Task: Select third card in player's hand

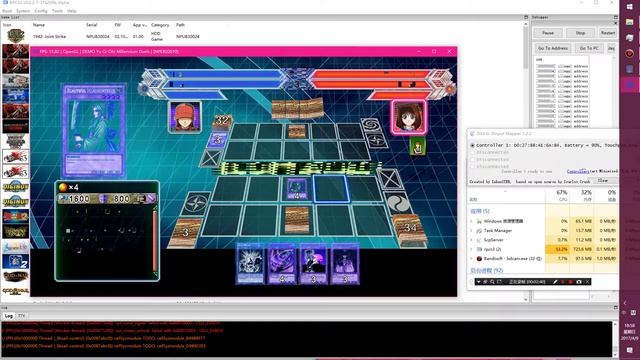Action: [x=313, y=264]
